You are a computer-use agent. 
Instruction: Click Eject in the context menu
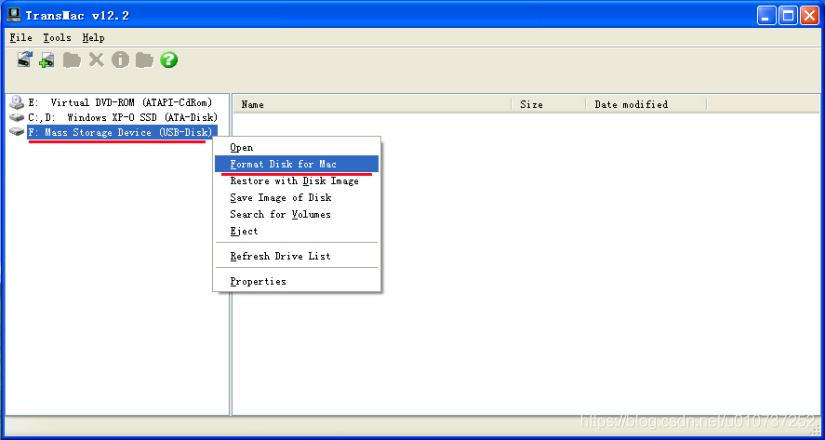click(297, 231)
